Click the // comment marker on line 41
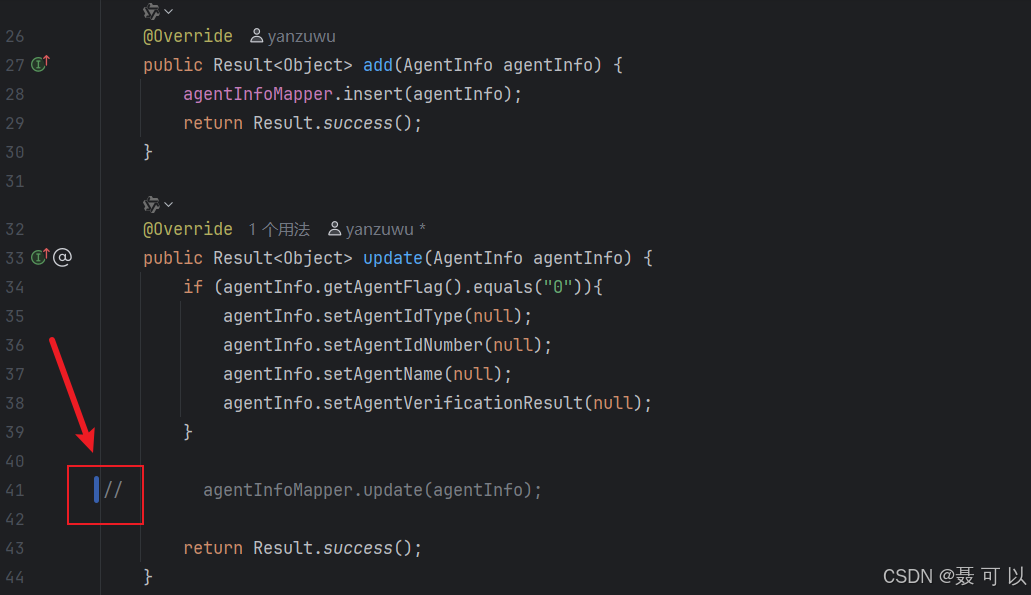This screenshot has height=595, width=1031. click(x=113, y=490)
